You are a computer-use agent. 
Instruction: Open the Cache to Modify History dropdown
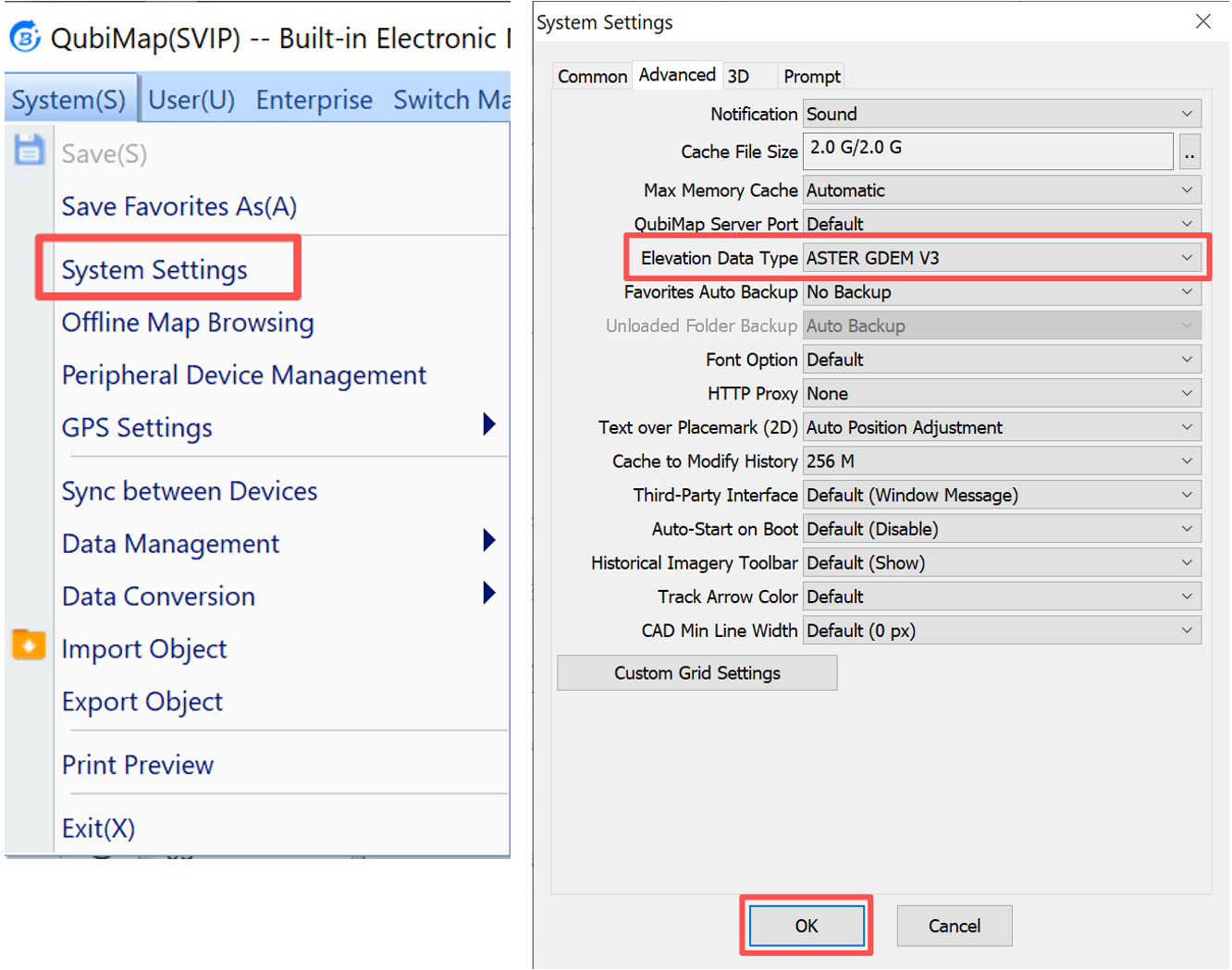click(1002, 461)
